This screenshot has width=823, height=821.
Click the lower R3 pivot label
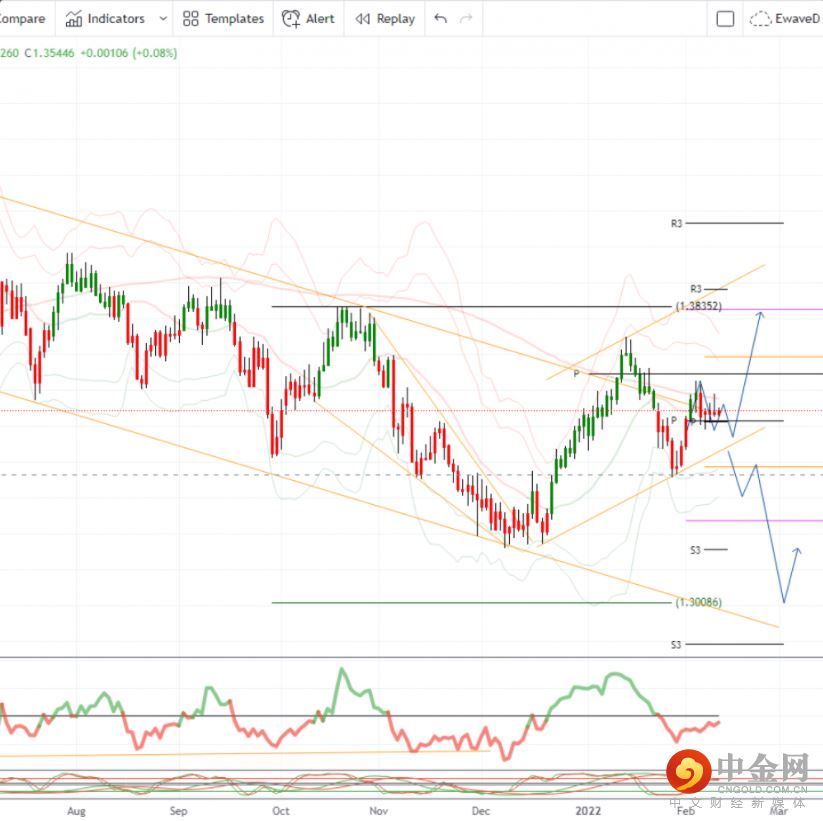(x=695, y=289)
